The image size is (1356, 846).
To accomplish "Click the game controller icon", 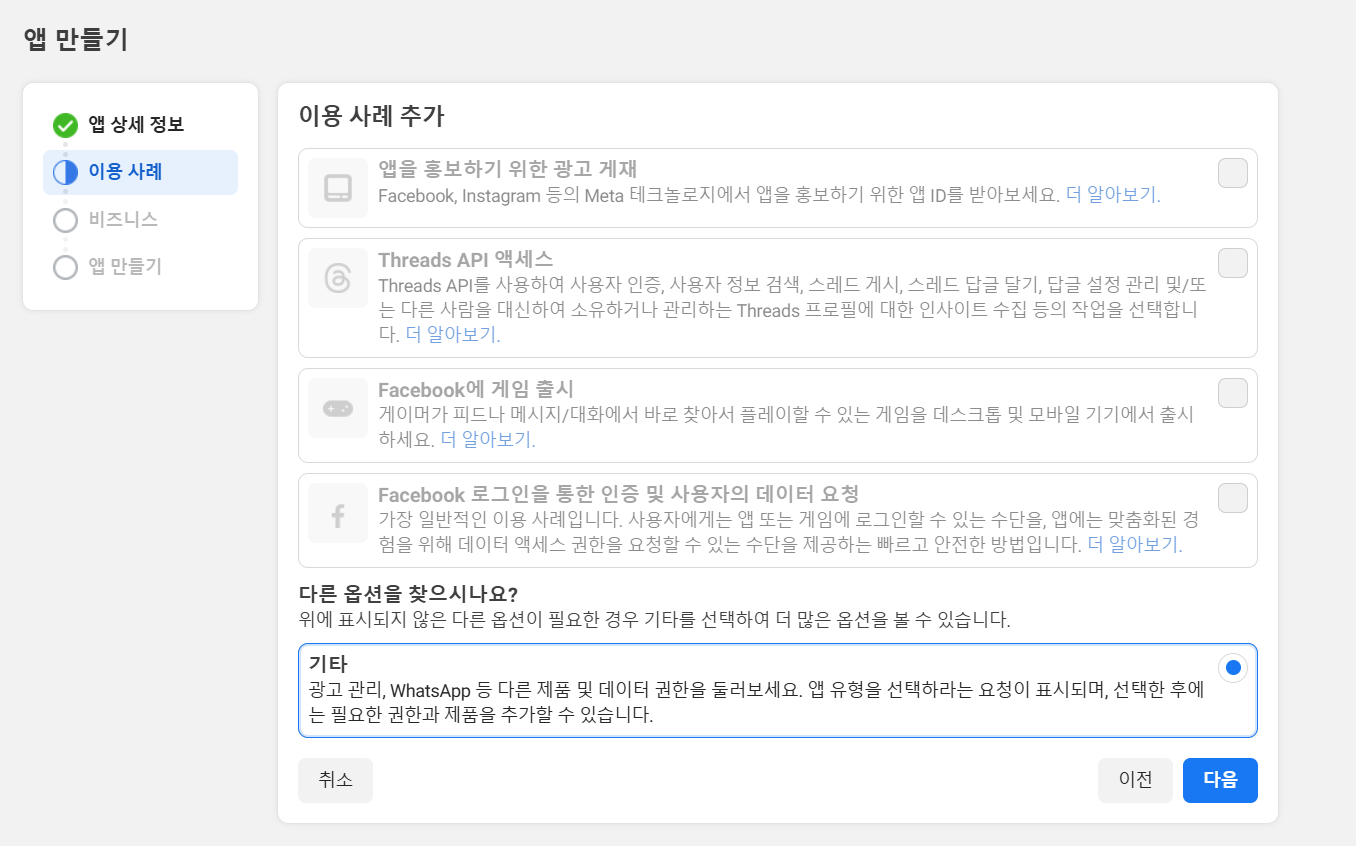I will click(338, 408).
